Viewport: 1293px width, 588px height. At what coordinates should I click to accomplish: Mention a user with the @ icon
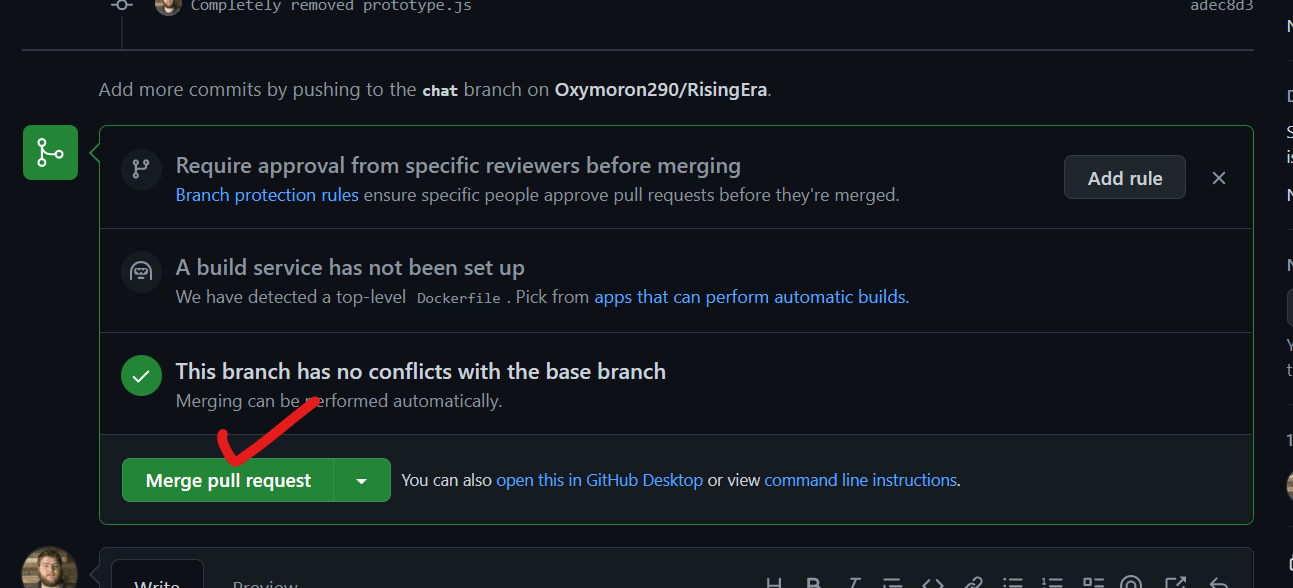coord(1131,583)
